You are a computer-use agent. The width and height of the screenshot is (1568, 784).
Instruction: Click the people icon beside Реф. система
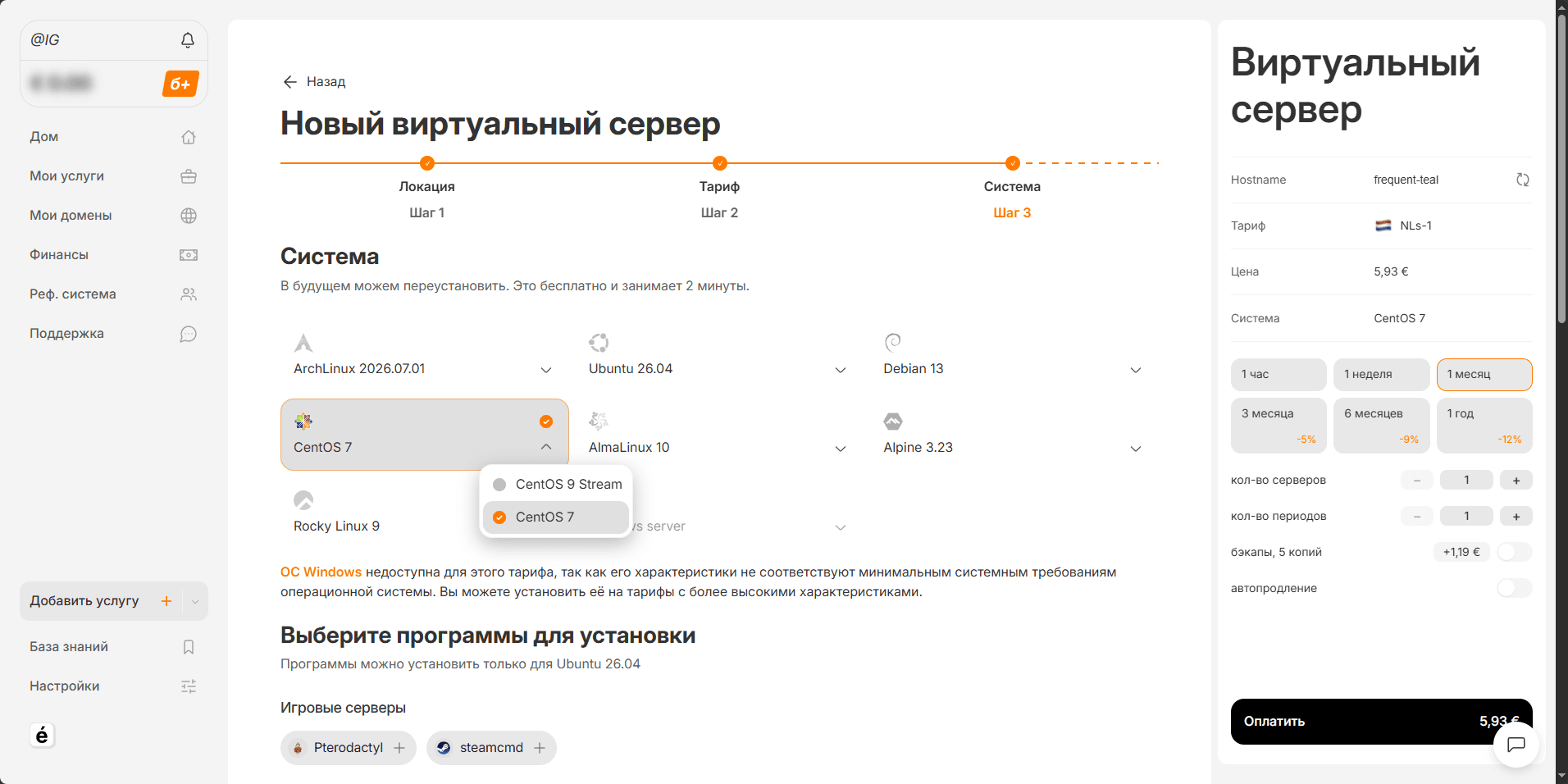pyautogui.click(x=189, y=294)
